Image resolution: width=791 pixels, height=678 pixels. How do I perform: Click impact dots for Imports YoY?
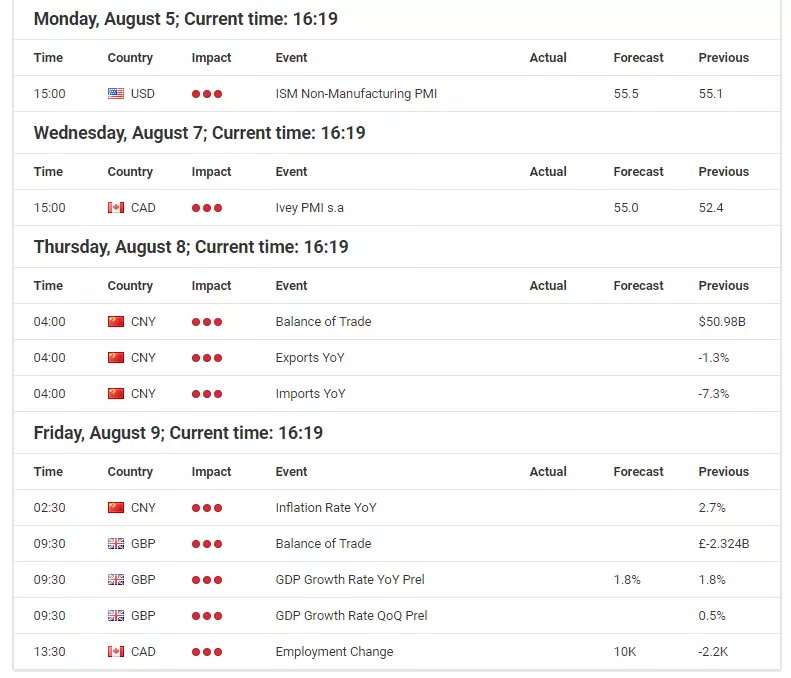(207, 393)
